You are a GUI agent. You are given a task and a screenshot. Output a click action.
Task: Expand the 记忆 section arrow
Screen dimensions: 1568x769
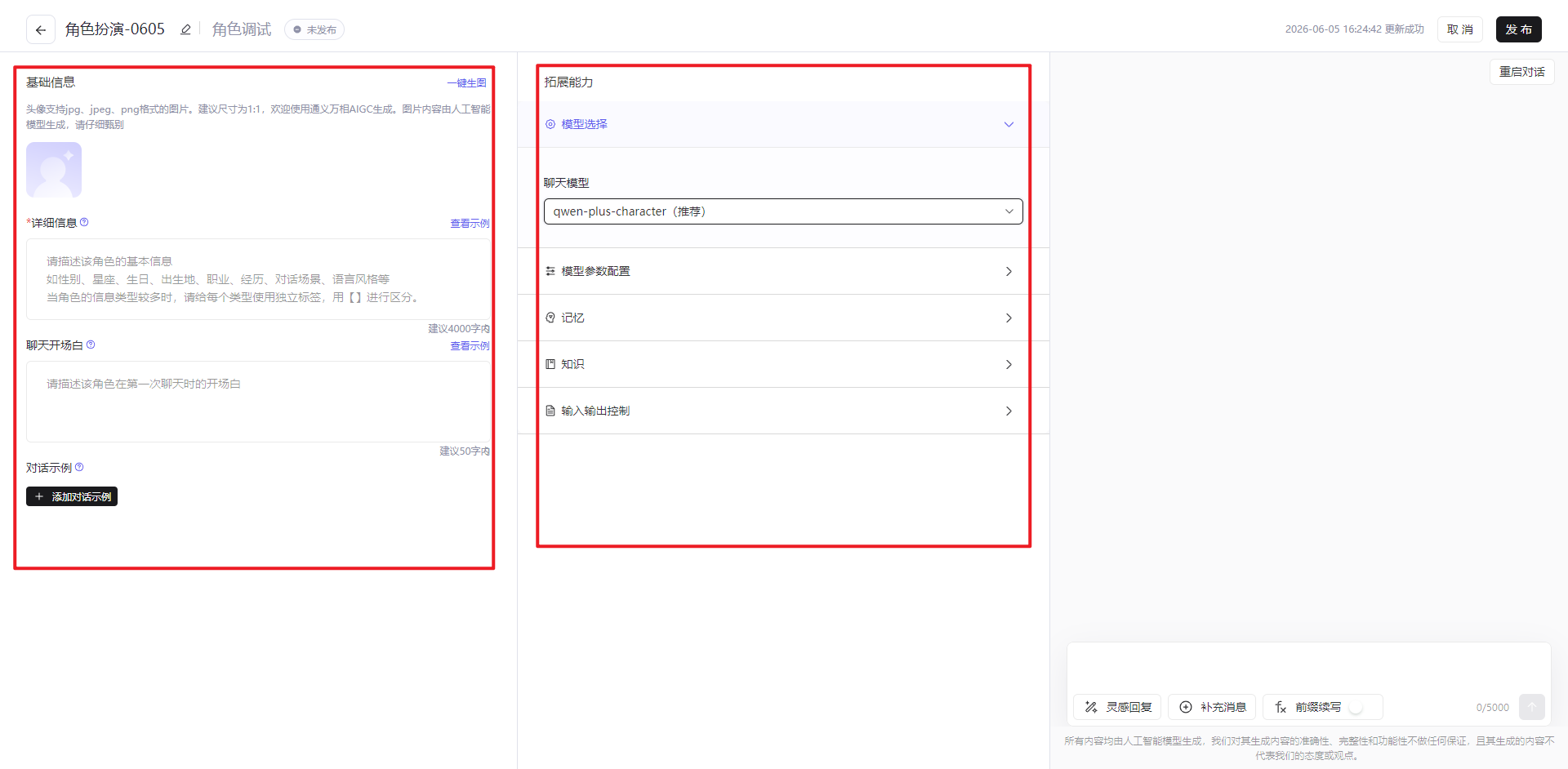(x=1009, y=318)
